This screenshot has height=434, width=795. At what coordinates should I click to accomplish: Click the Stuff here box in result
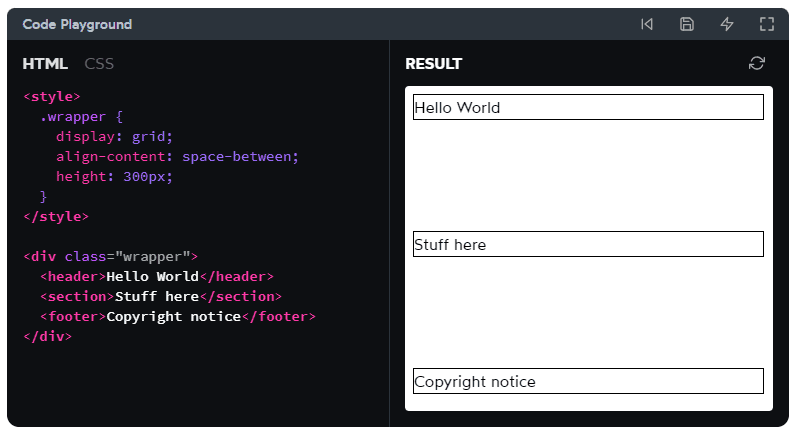(x=588, y=244)
